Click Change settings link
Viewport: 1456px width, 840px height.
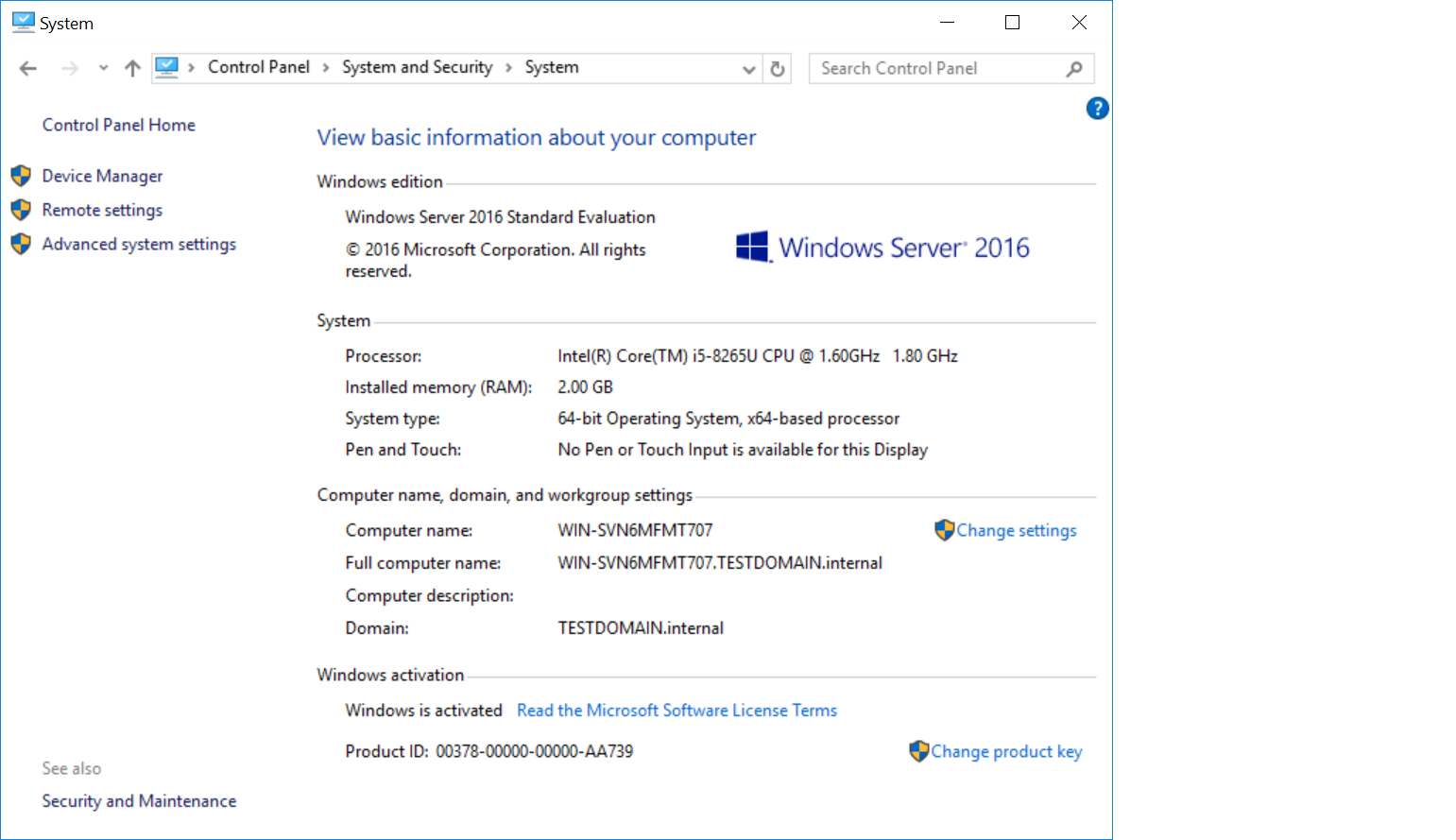click(1017, 530)
